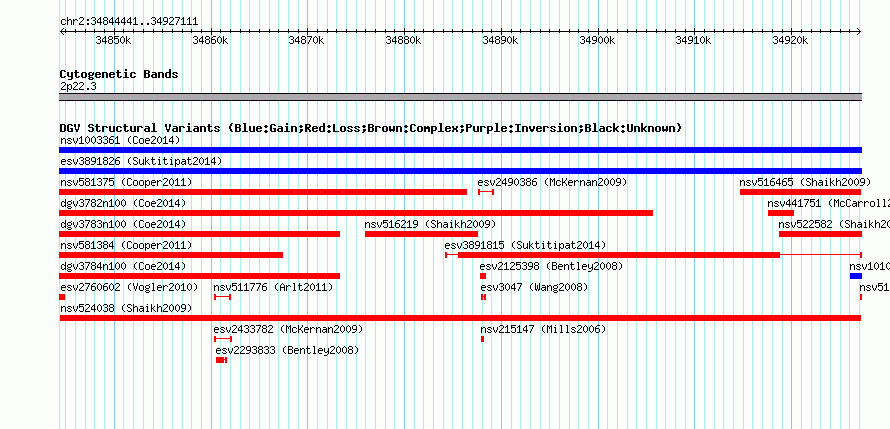
Task: Click the long red bar under nsv524038
Action: [x=460, y=318]
